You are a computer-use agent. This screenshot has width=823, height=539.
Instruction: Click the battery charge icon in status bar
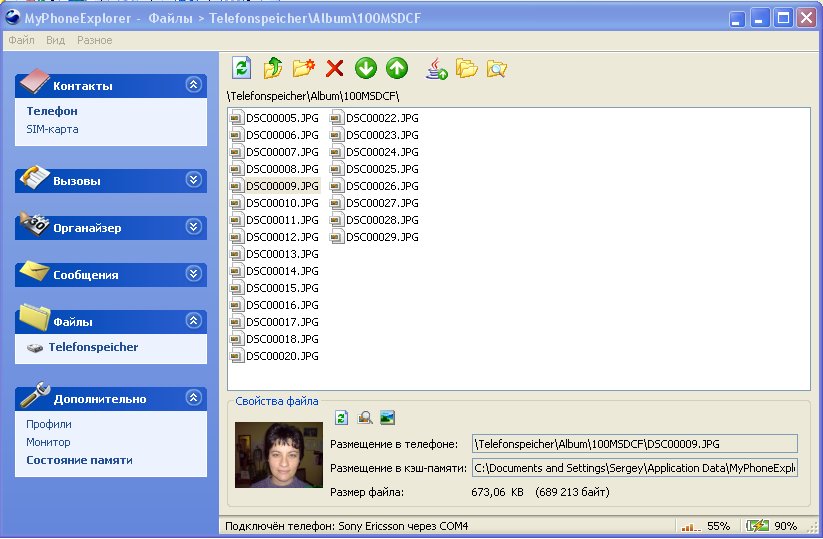[x=758, y=526]
